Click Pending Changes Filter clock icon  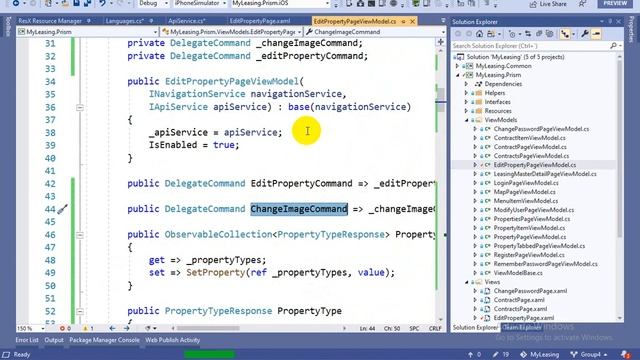pos(512,34)
